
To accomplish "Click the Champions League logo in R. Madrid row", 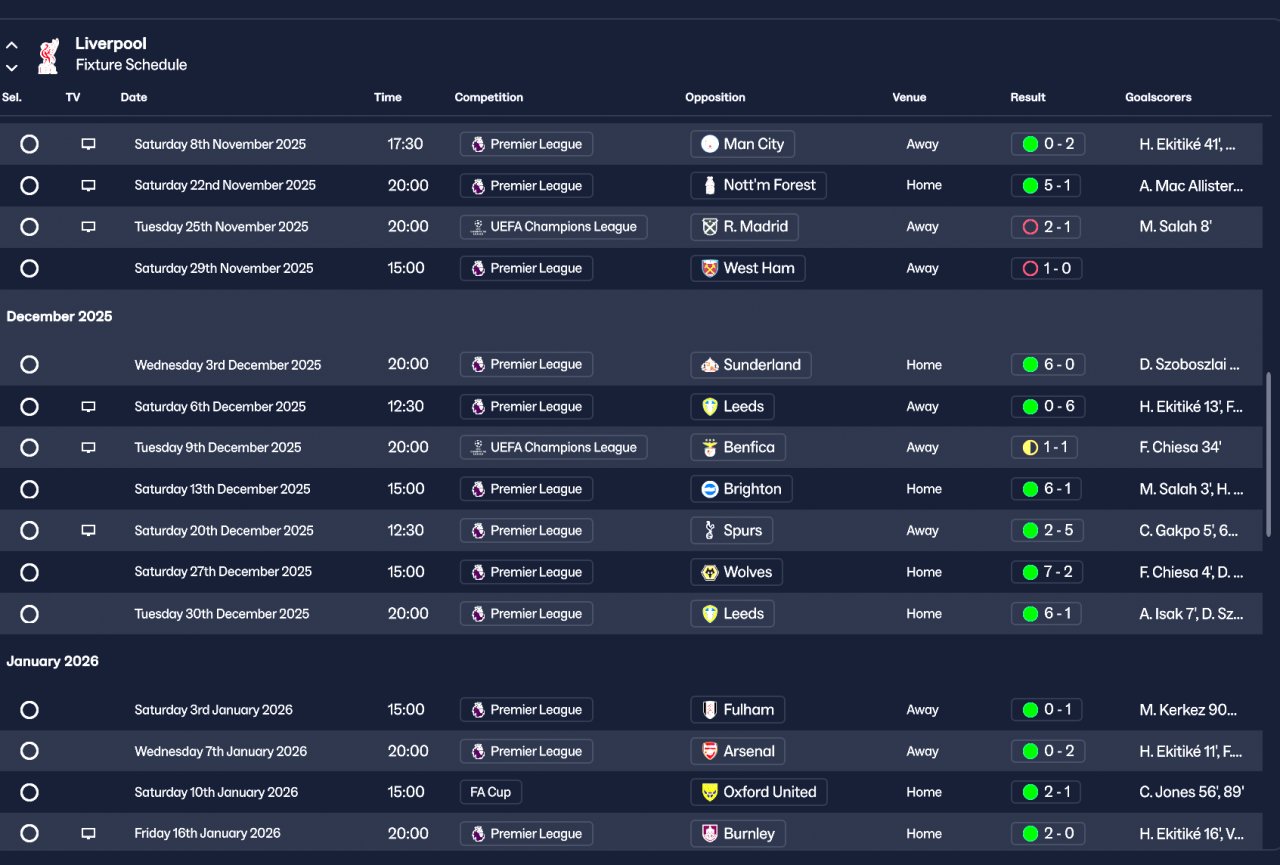I will pos(478,227).
